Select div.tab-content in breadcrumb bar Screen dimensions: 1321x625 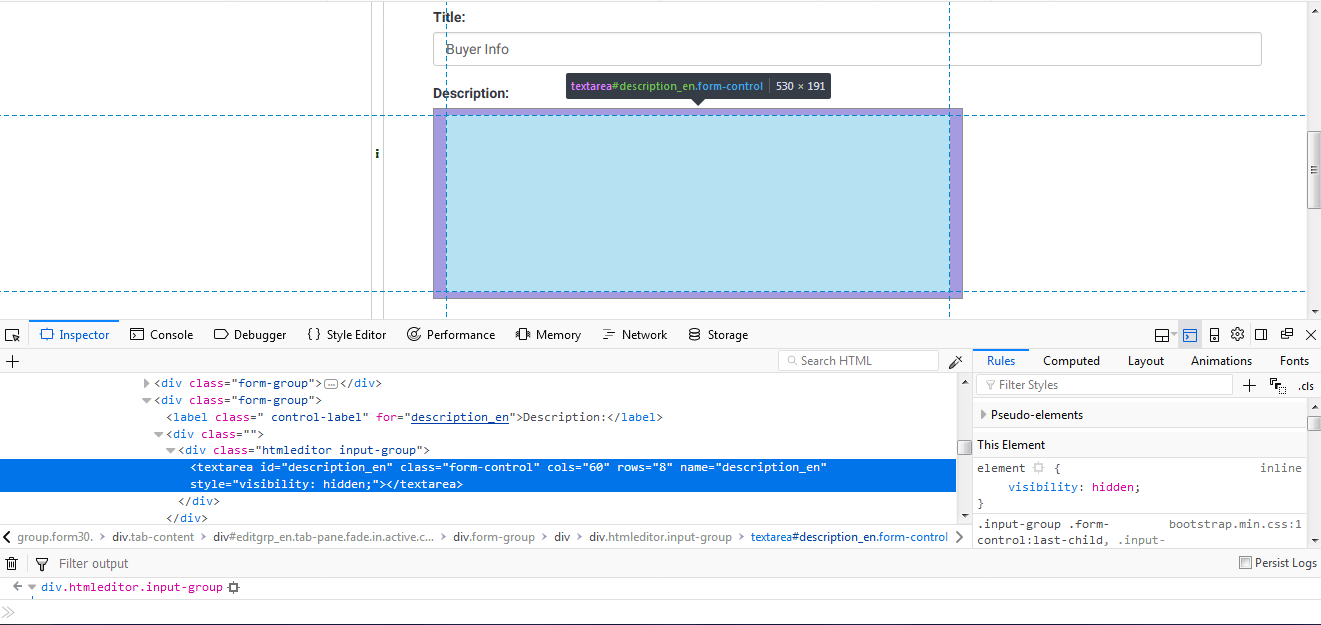[153, 537]
